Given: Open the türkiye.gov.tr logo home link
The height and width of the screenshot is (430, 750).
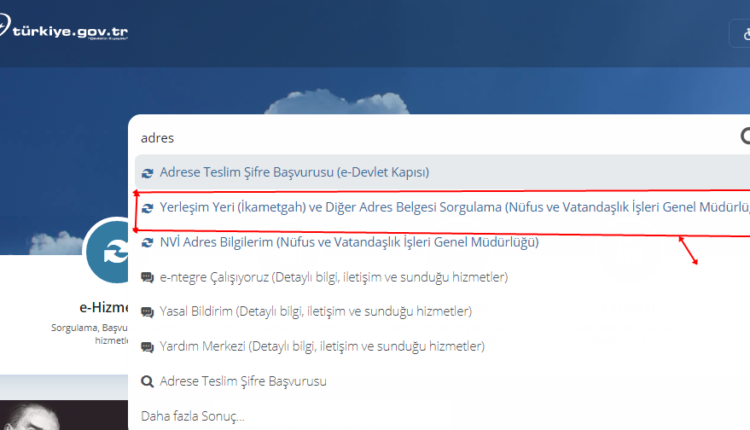Looking at the screenshot, I should pyautogui.click(x=64, y=28).
